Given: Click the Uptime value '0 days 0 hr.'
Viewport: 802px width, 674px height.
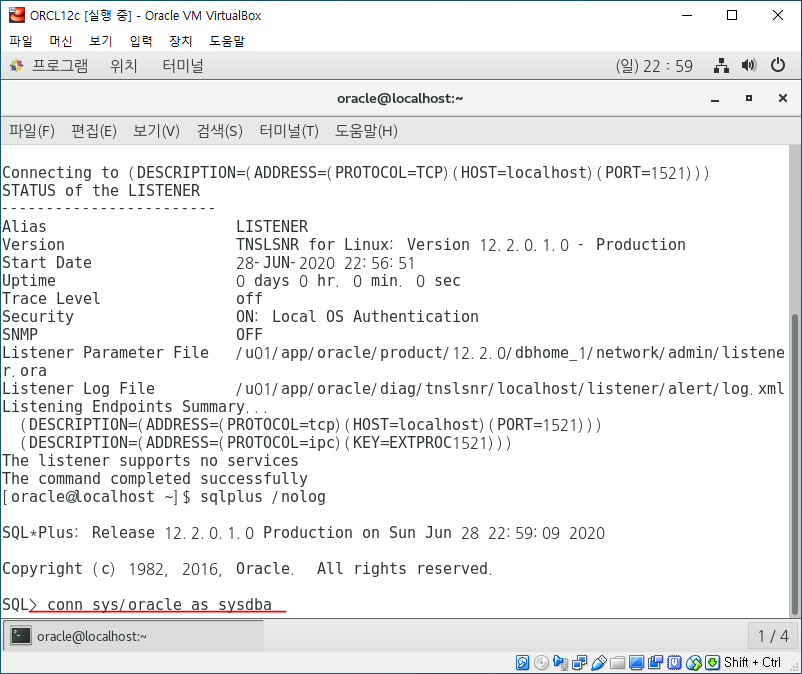Looking at the screenshot, I should (x=287, y=281).
